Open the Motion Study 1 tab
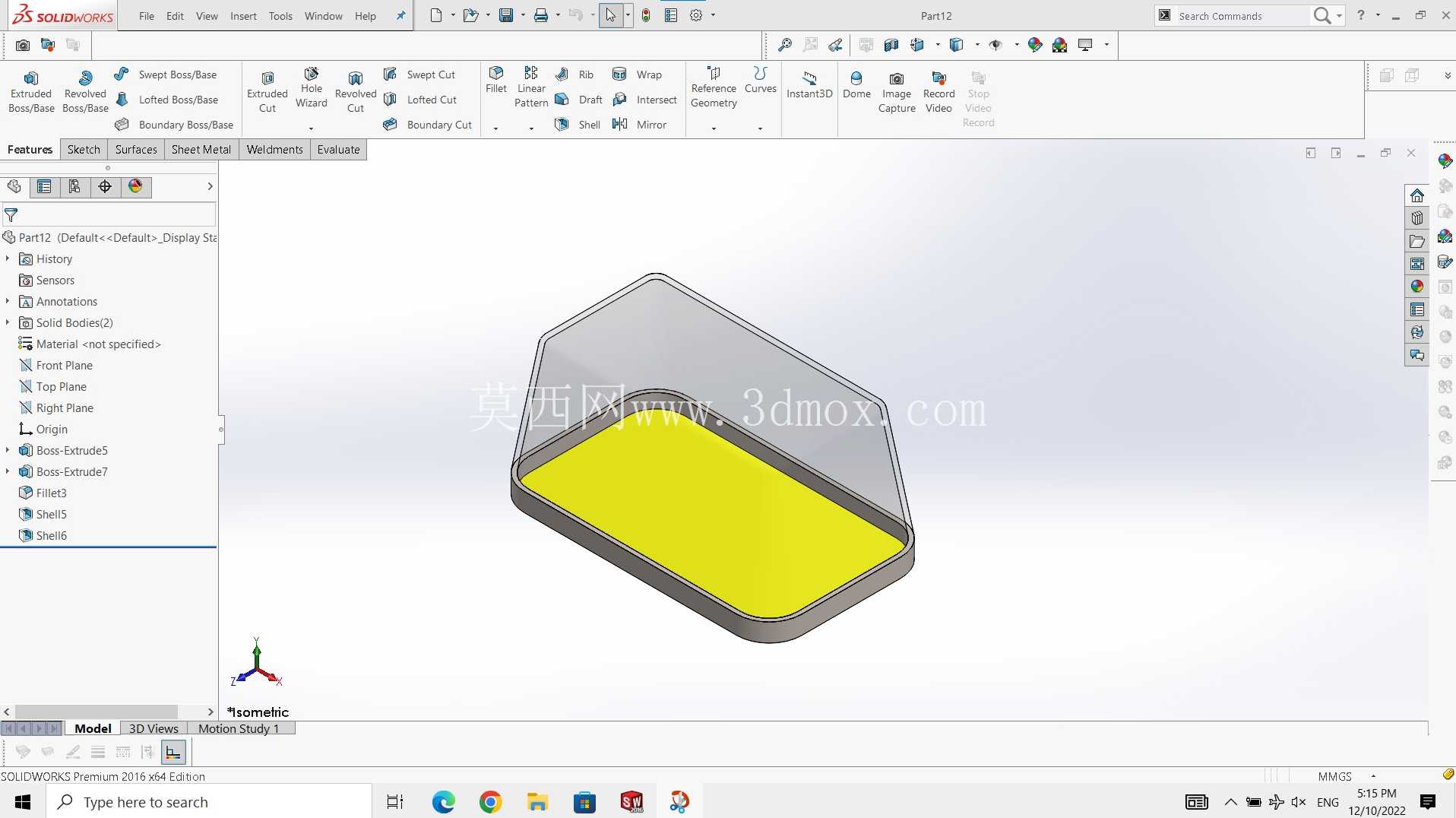 coord(239,728)
